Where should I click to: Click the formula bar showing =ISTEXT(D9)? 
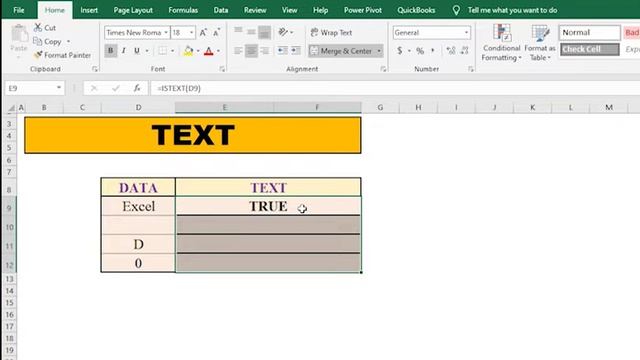point(394,88)
